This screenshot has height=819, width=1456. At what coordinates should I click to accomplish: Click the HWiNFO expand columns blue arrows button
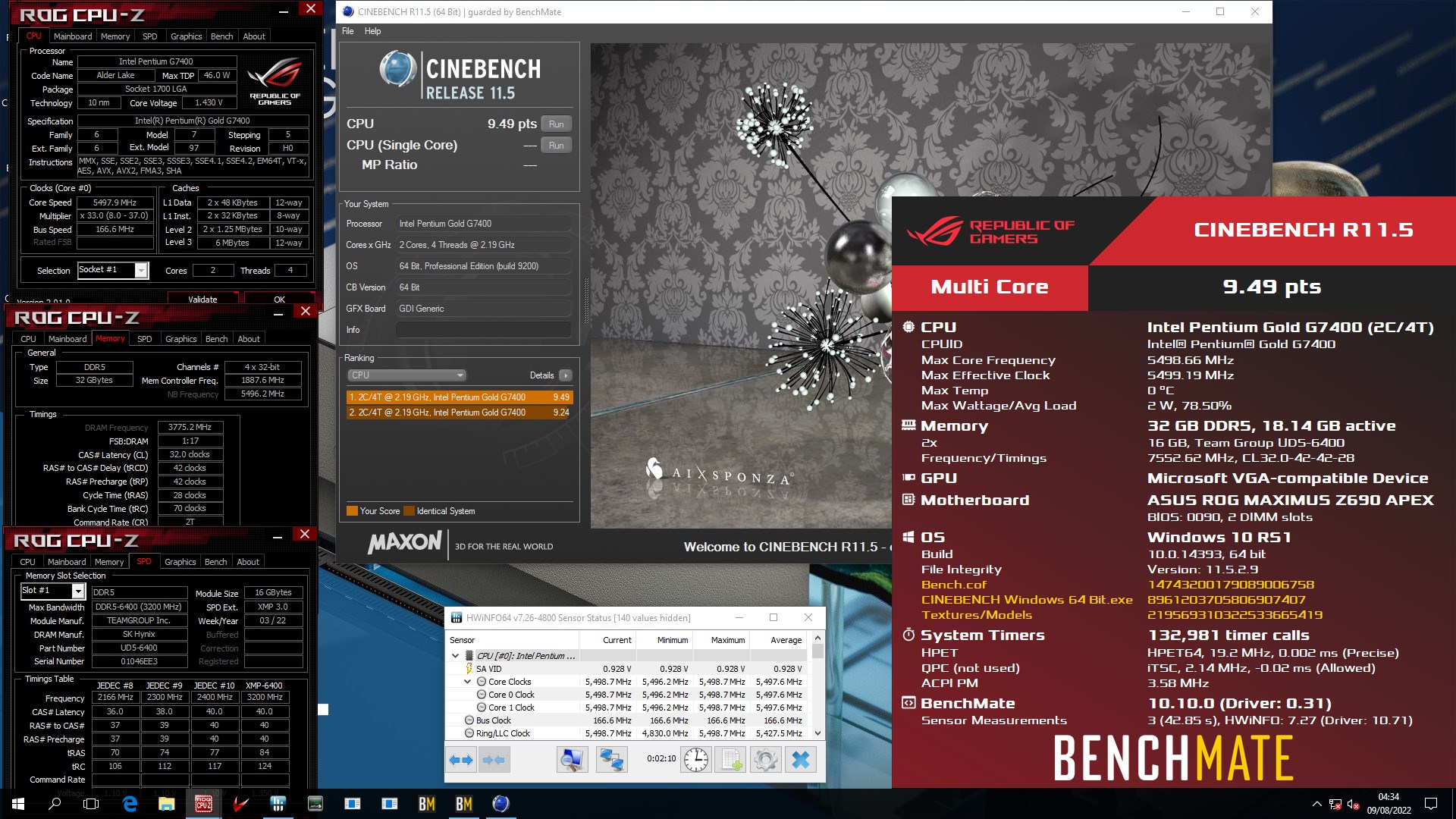(460, 760)
